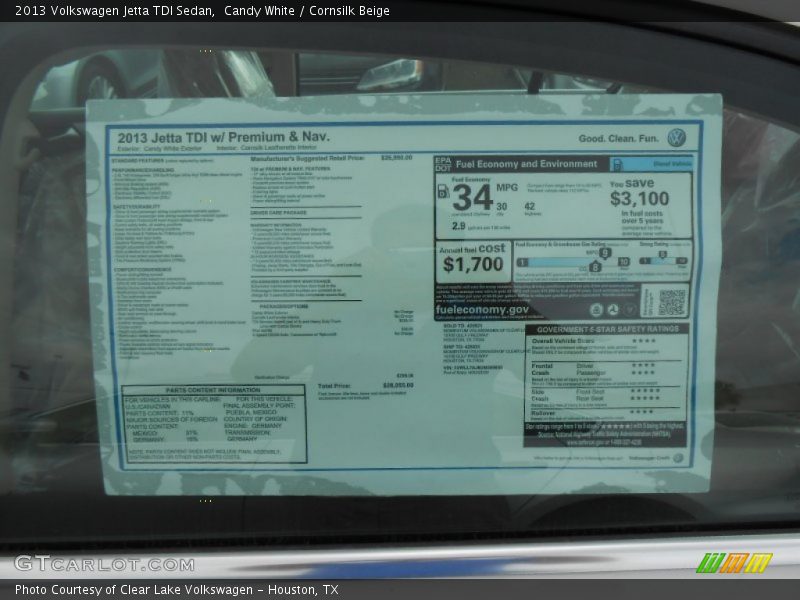The width and height of the screenshot is (800, 600).
Task: Click the fueleconomy.gov web address
Action: pyautogui.click(x=482, y=310)
